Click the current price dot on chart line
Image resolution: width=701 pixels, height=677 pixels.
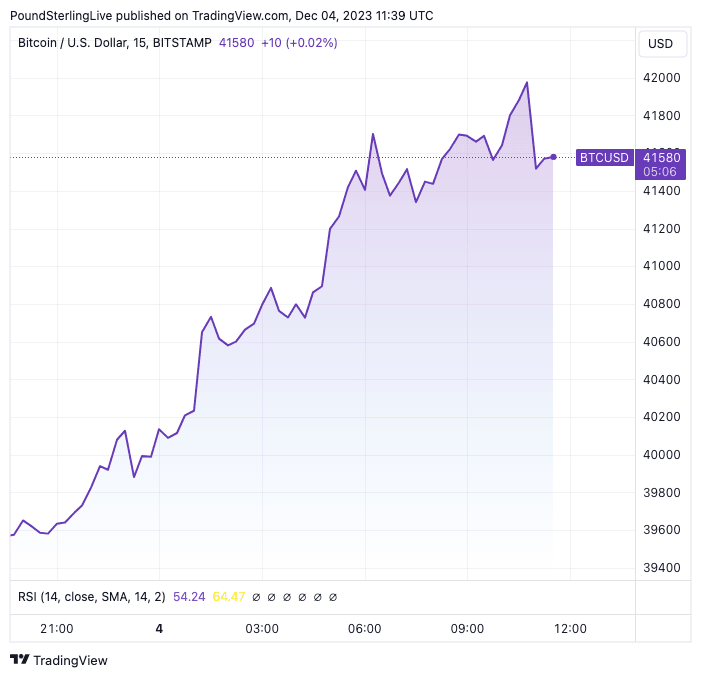point(553,157)
